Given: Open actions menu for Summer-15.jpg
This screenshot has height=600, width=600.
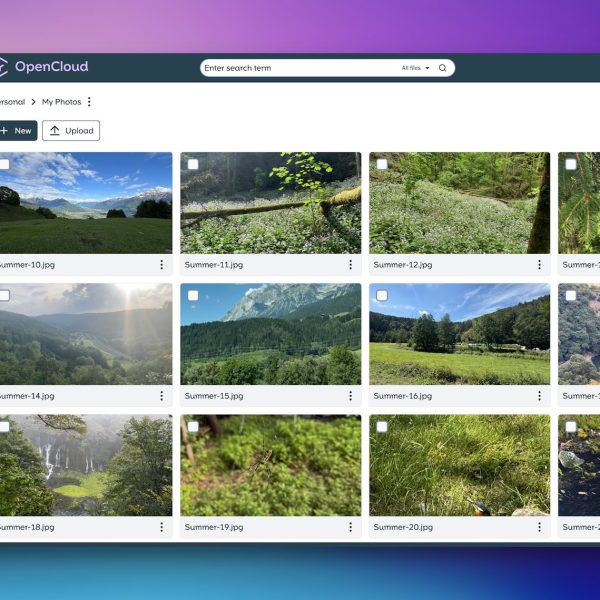Looking at the screenshot, I should (x=351, y=396).
